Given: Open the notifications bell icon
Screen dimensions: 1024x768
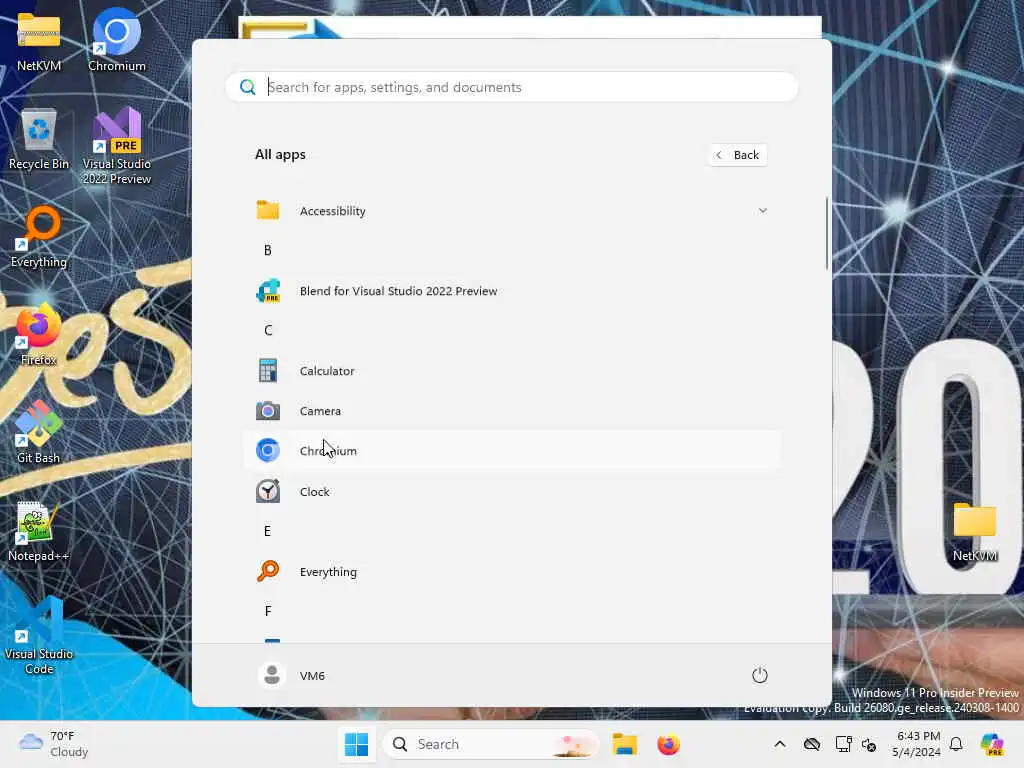Looking at the screenshot, I should [x=956, y=744].
